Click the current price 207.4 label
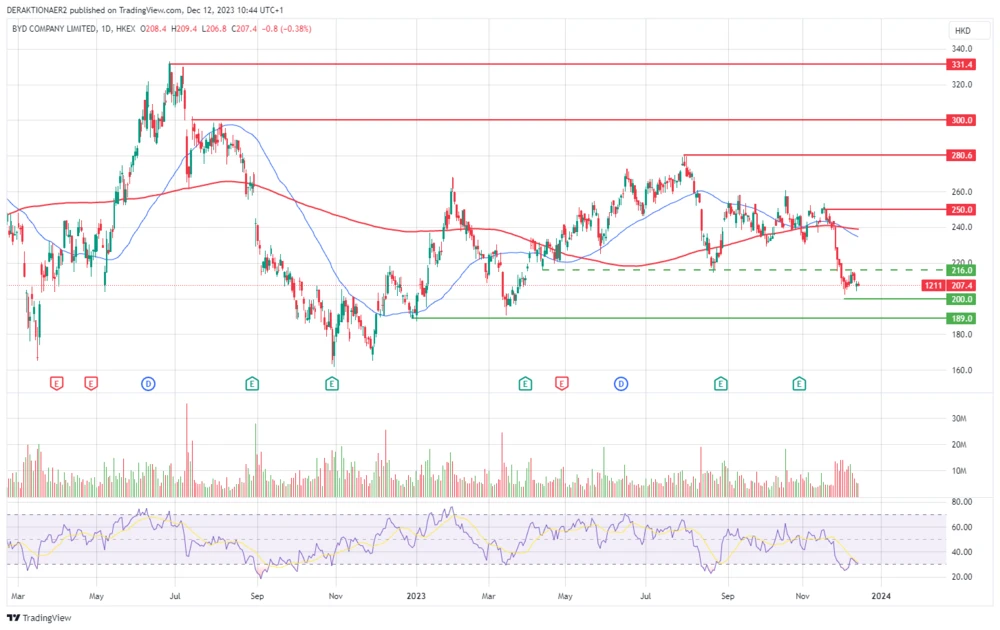This screenshot has height=630, width=1000. [x=961, y=286]
